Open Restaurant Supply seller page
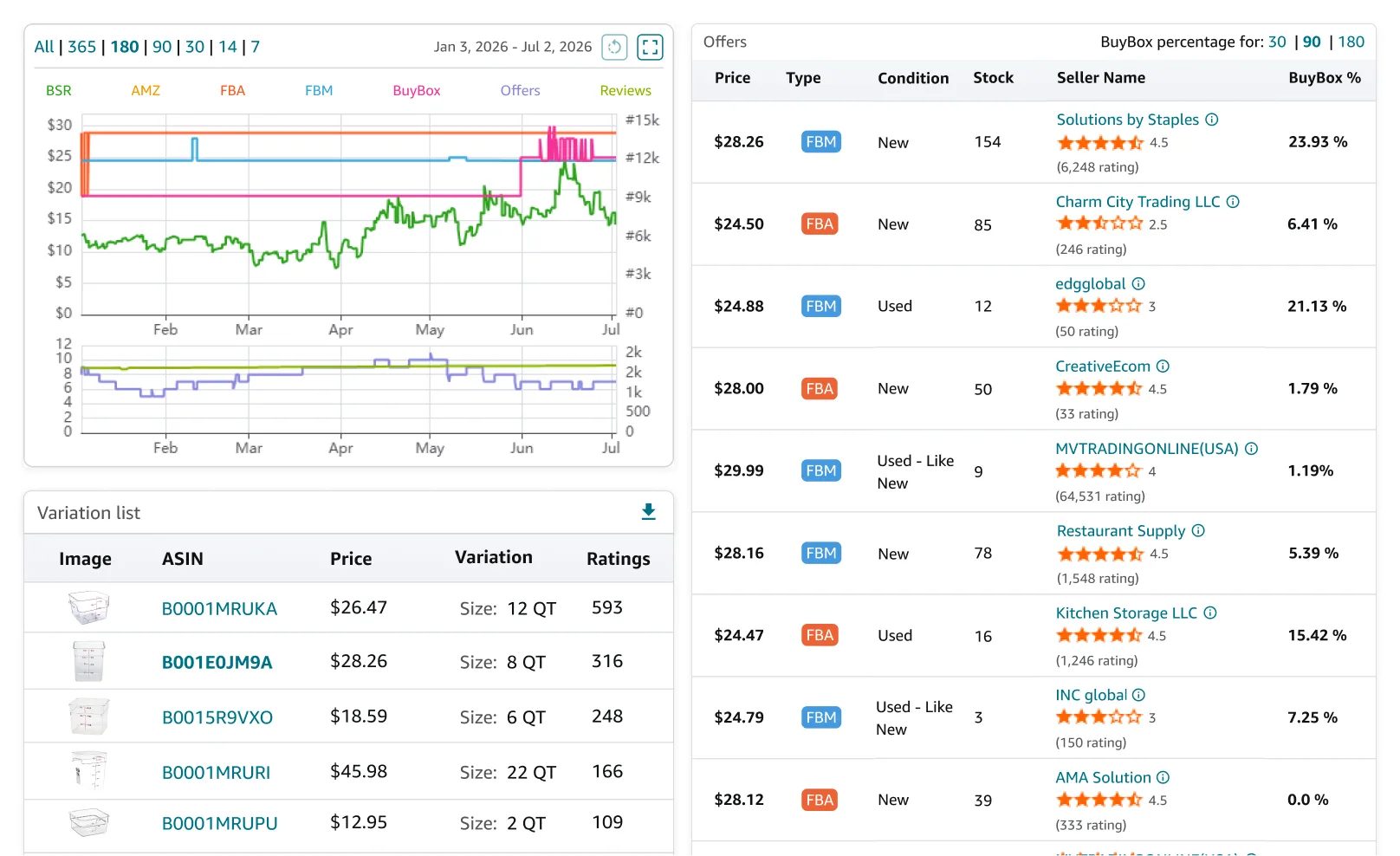The image size is (1400, 856). (x=1120, y=531)
